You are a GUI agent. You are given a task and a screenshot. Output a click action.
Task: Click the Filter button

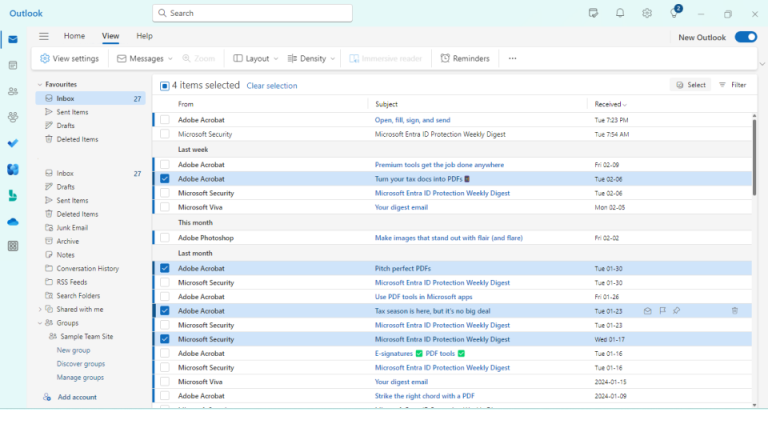732,85
